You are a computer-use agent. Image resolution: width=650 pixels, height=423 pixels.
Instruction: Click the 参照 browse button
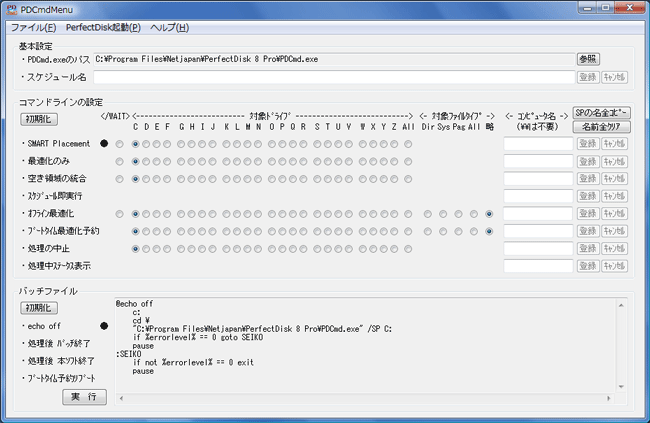click(x=588, y=59)
